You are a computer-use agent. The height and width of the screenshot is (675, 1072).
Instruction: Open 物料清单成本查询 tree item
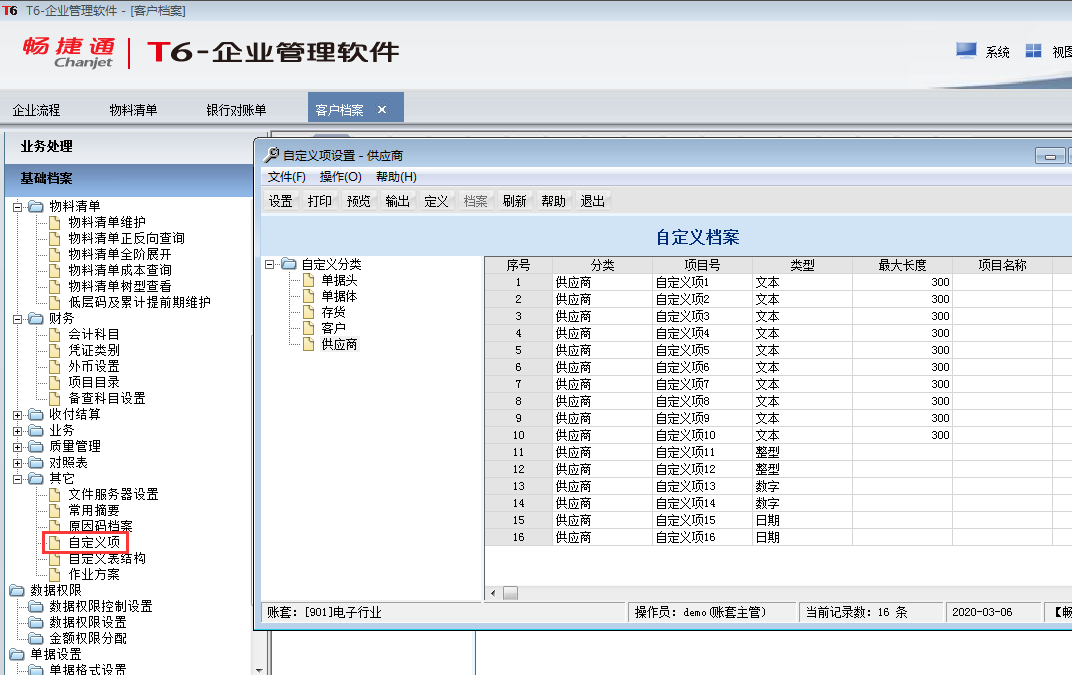[x=120, y=270]
